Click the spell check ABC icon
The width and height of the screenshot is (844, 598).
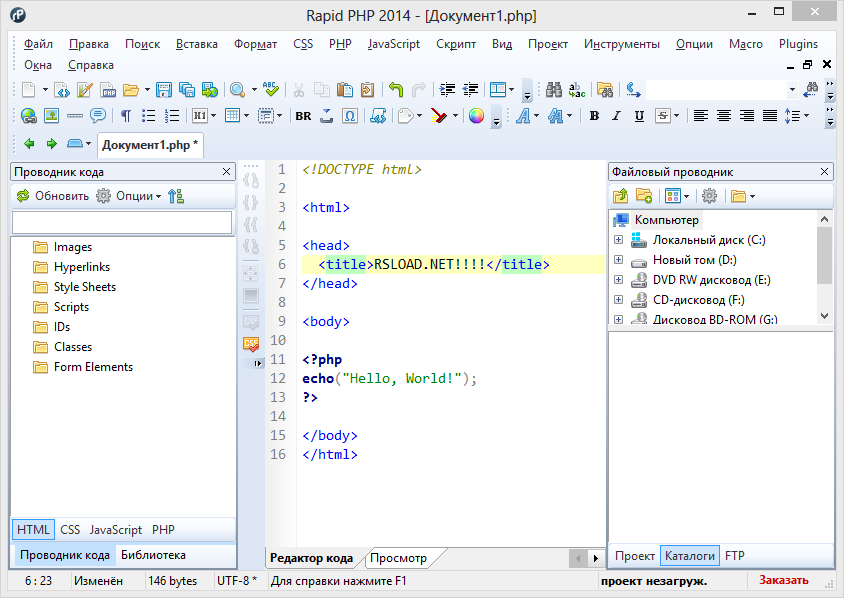click(x=270, y=89)
